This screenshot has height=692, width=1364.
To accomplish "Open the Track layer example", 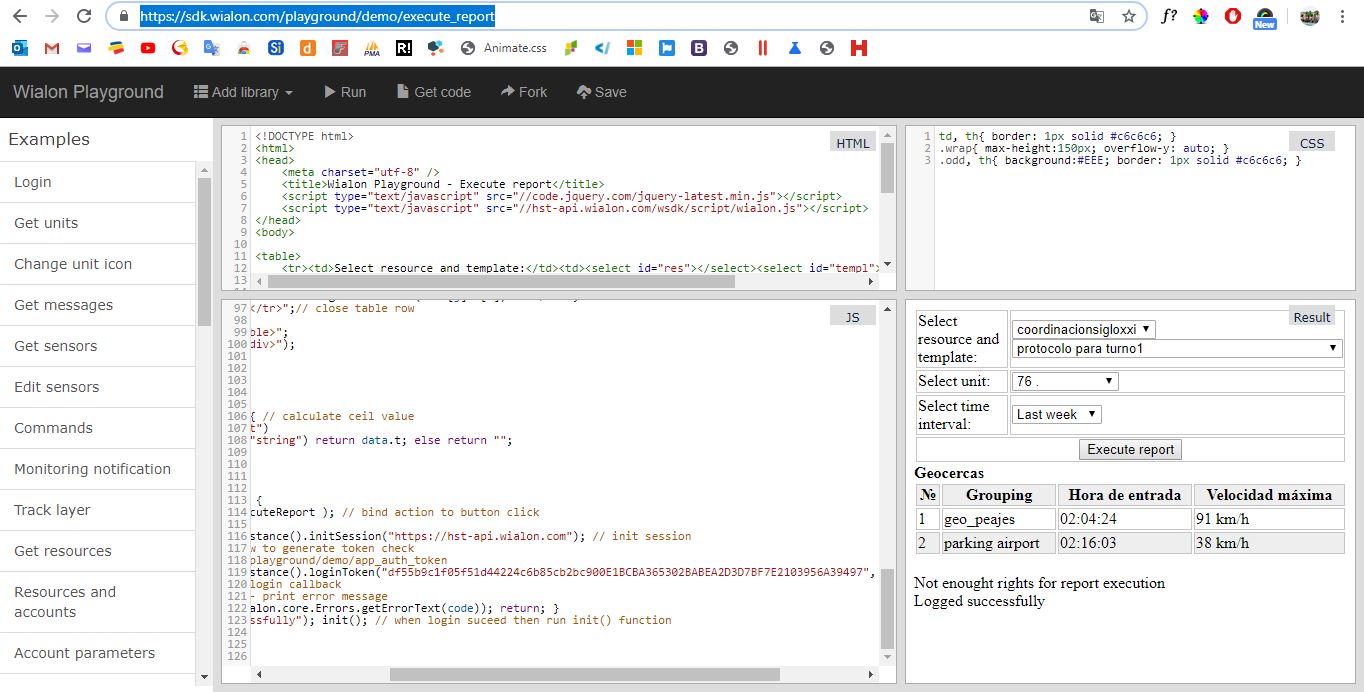I will (x=52, y=510).
